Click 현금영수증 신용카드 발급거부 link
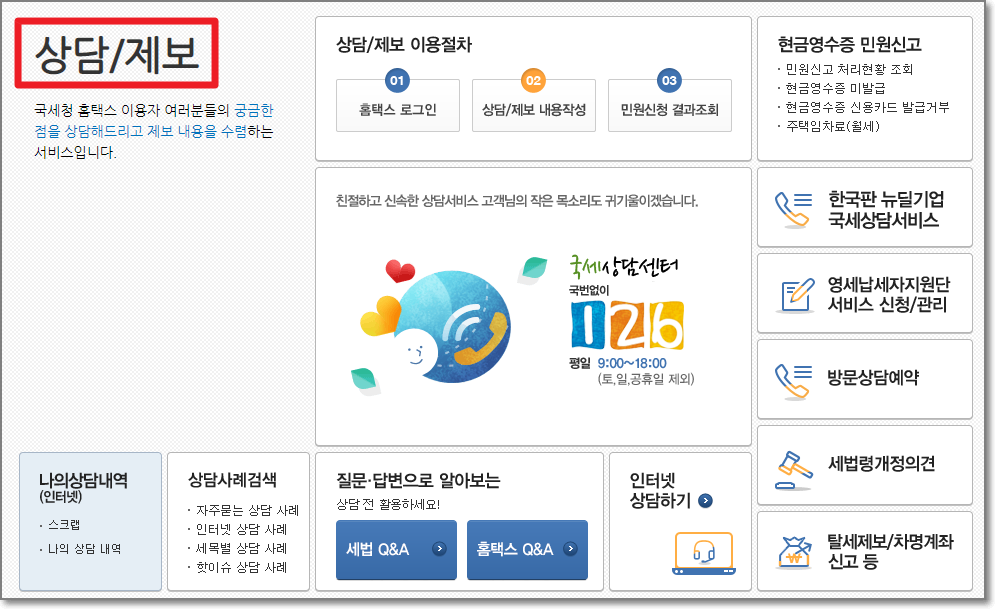This screenshot has width=995, height=609. [x=867, y=107]
